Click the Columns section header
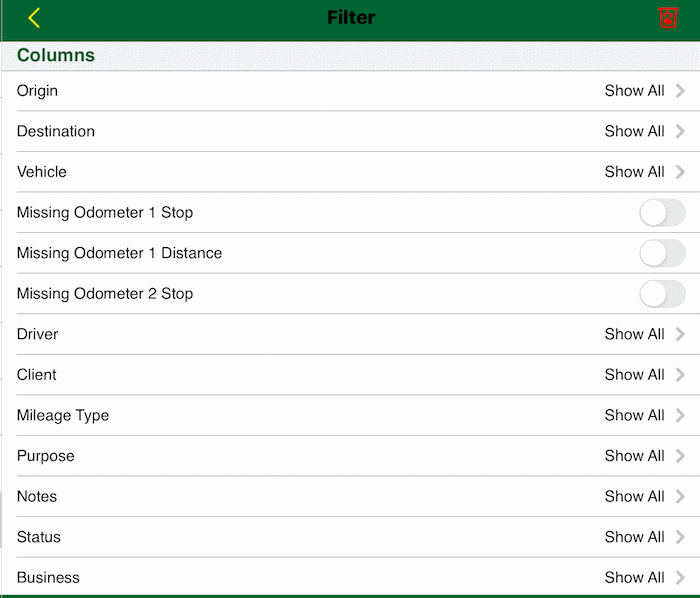Viewport: 700px width, 598px height. click(x=56, y=56)
